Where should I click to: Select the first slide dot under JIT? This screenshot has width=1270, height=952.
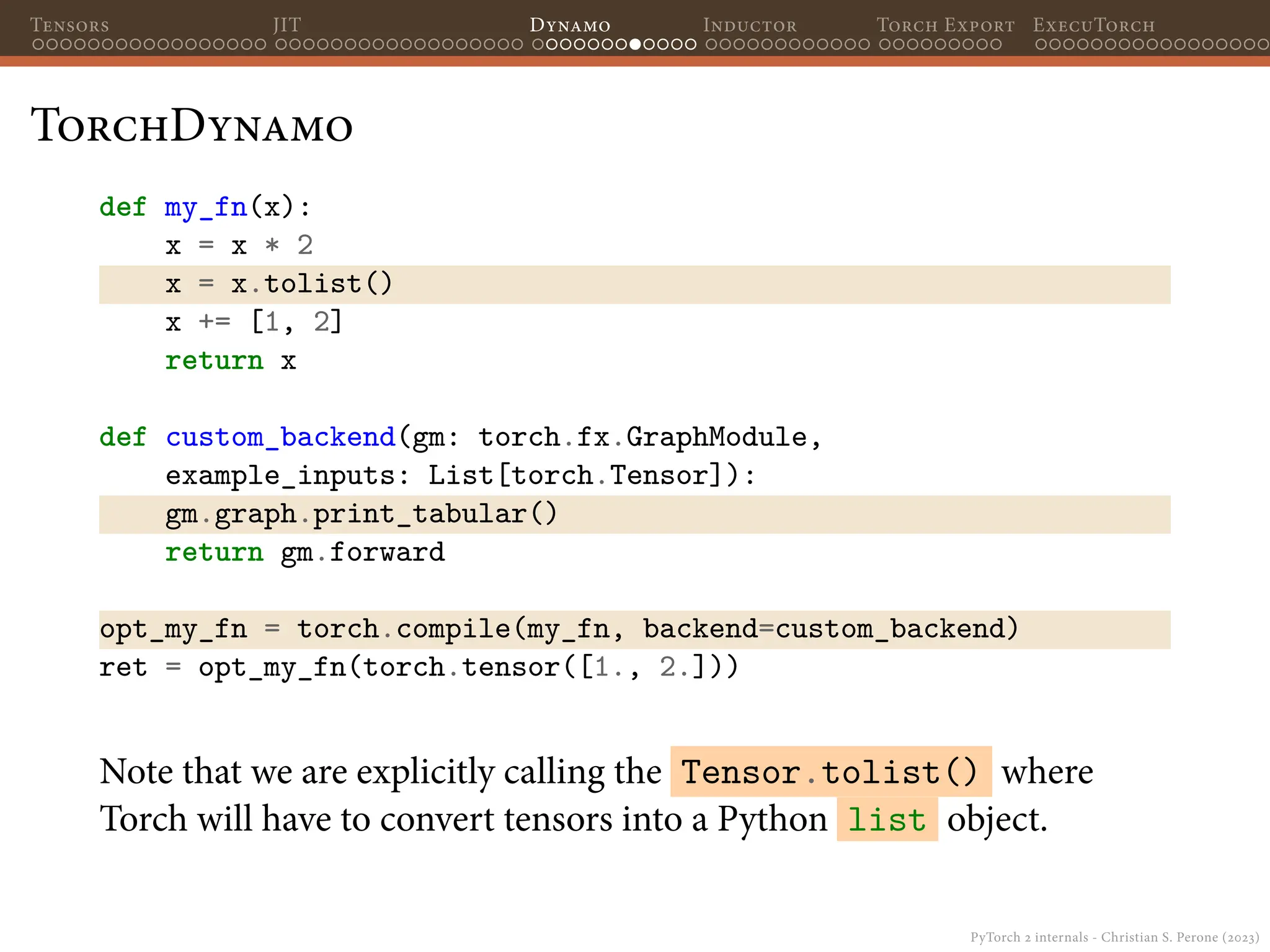(x=282, y=45)
